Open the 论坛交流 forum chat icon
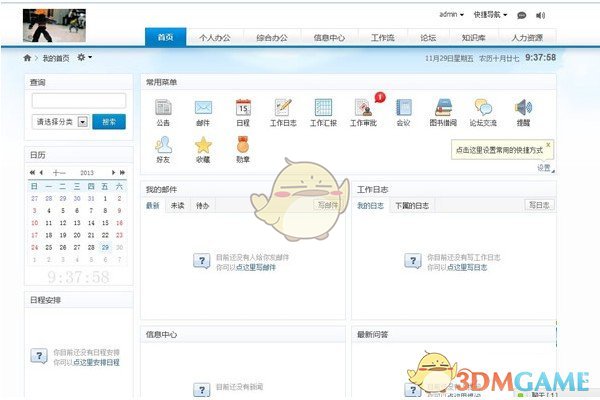 (483, 108)
